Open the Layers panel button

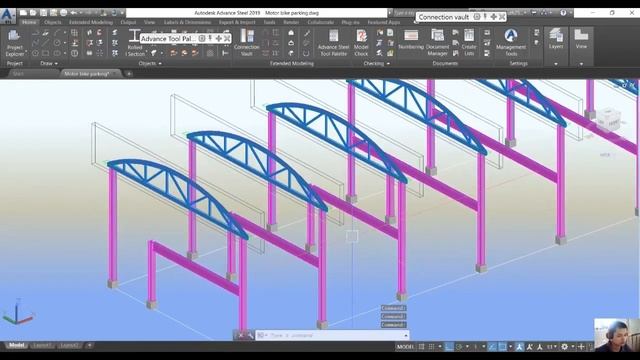[x=556, y=40]
